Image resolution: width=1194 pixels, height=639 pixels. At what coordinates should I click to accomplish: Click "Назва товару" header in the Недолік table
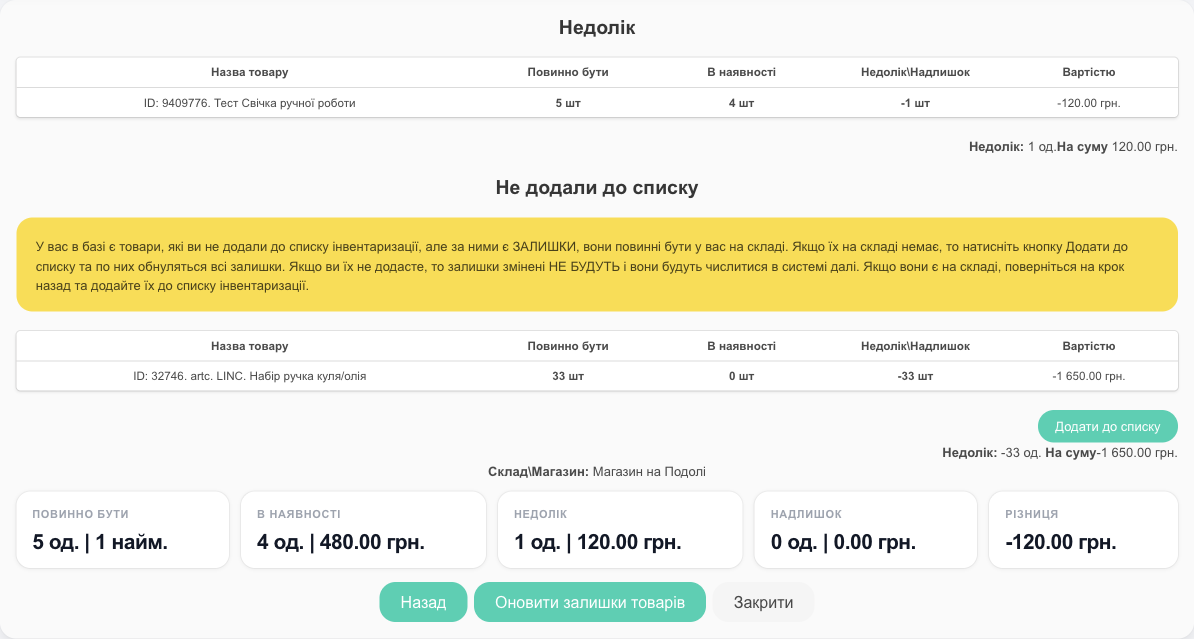point(250,72)
